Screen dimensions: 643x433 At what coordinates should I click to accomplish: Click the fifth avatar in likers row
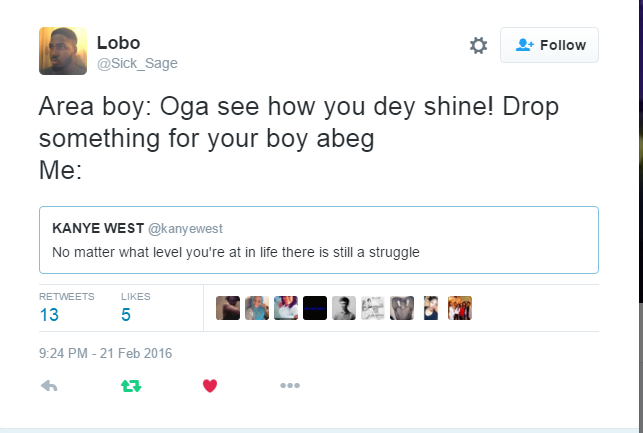click(344, 307)
